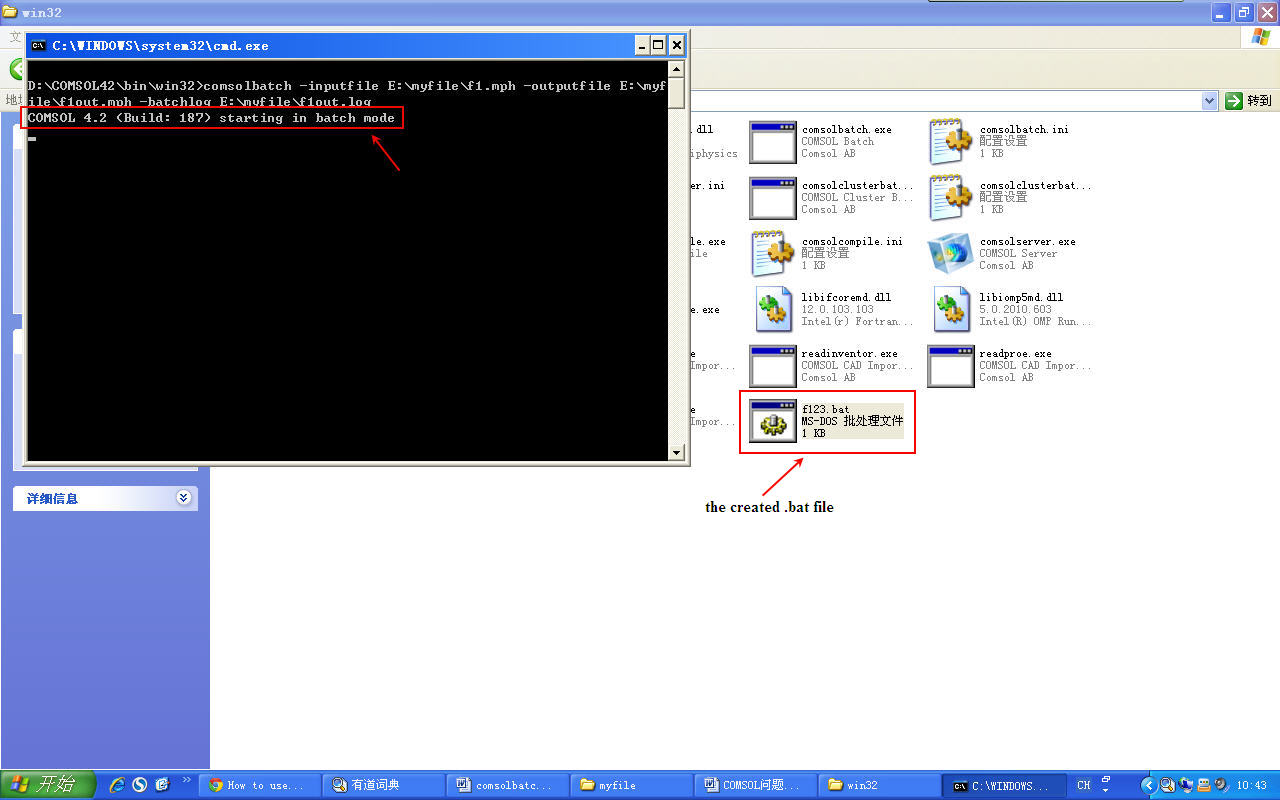Screen dimensions: 1280x800
Task: Click the first system tray icon
Action: click(x=1168, y=785)
